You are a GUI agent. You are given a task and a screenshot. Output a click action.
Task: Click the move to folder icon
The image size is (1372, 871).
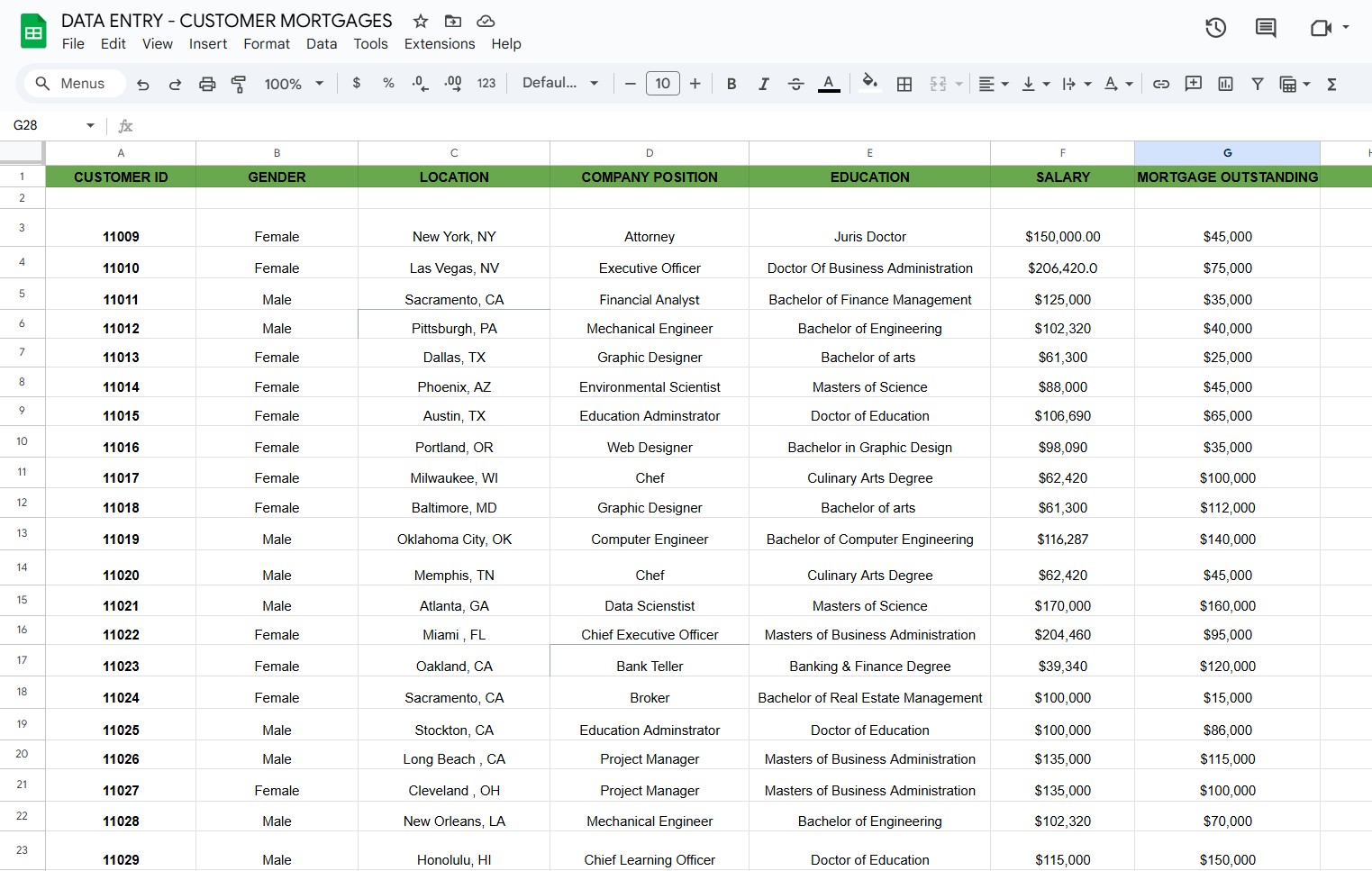pyautogui.click(x=453, y=21)
